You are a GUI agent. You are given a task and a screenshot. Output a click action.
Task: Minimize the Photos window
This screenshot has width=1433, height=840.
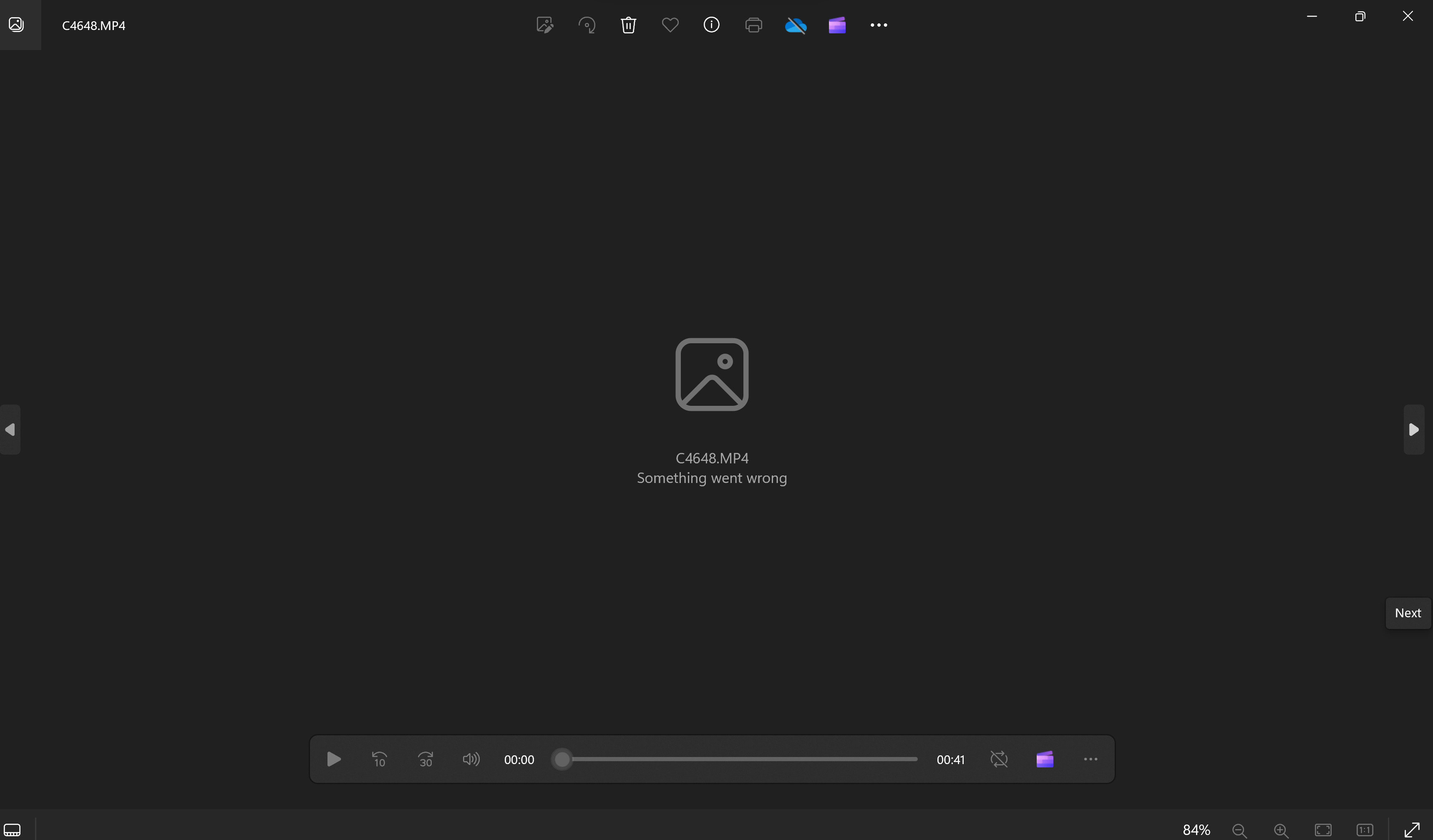[x=1312, y=17]
